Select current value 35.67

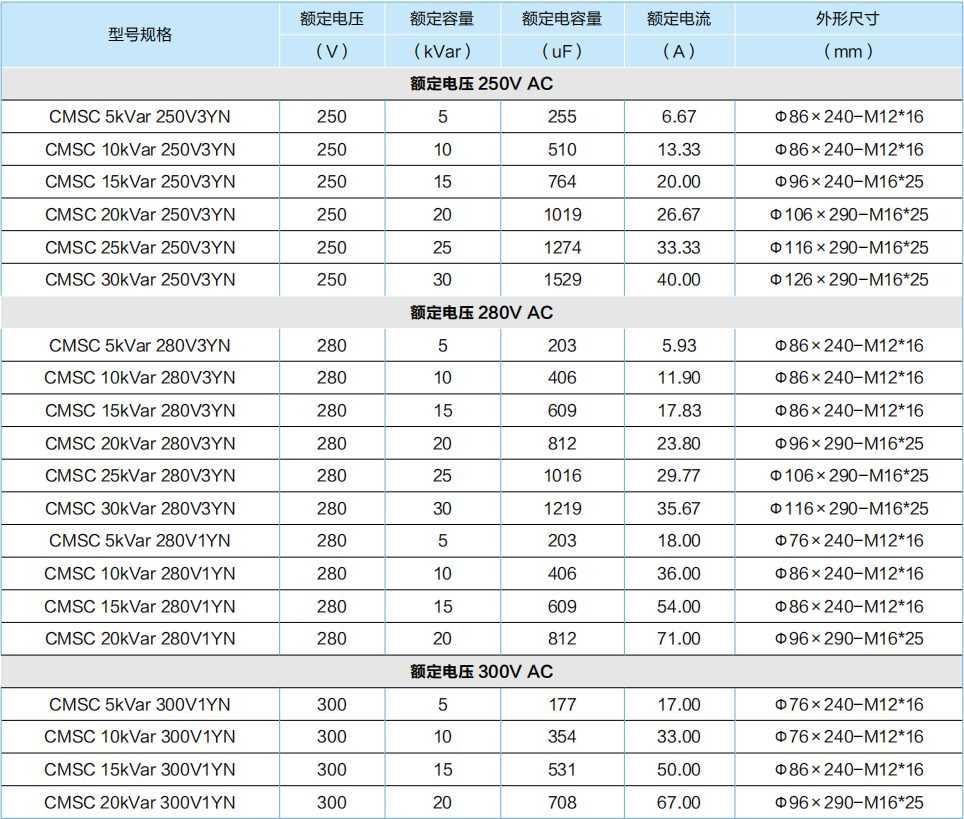coord(679,508)
